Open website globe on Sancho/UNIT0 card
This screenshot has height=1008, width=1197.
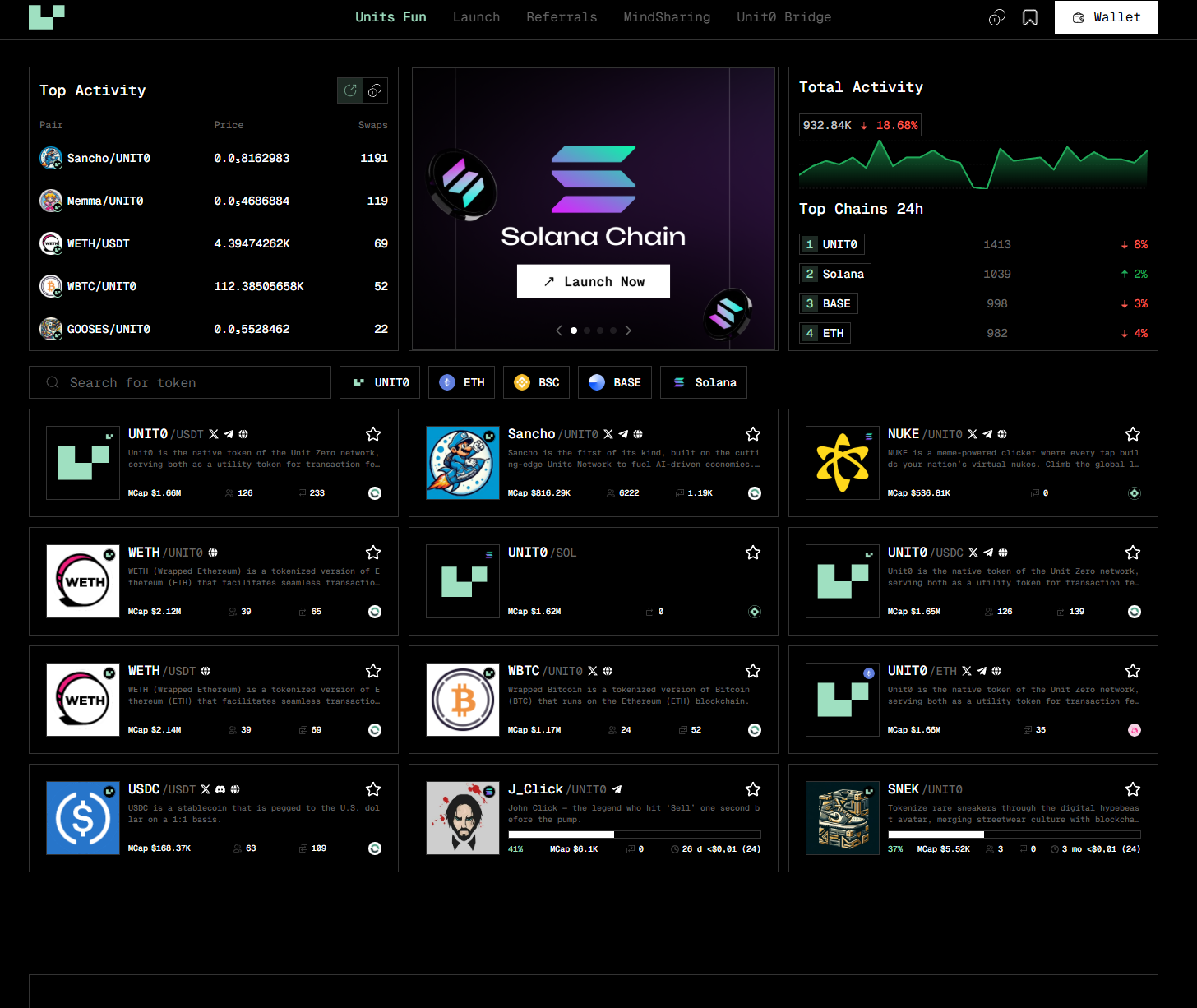(638, 434)
